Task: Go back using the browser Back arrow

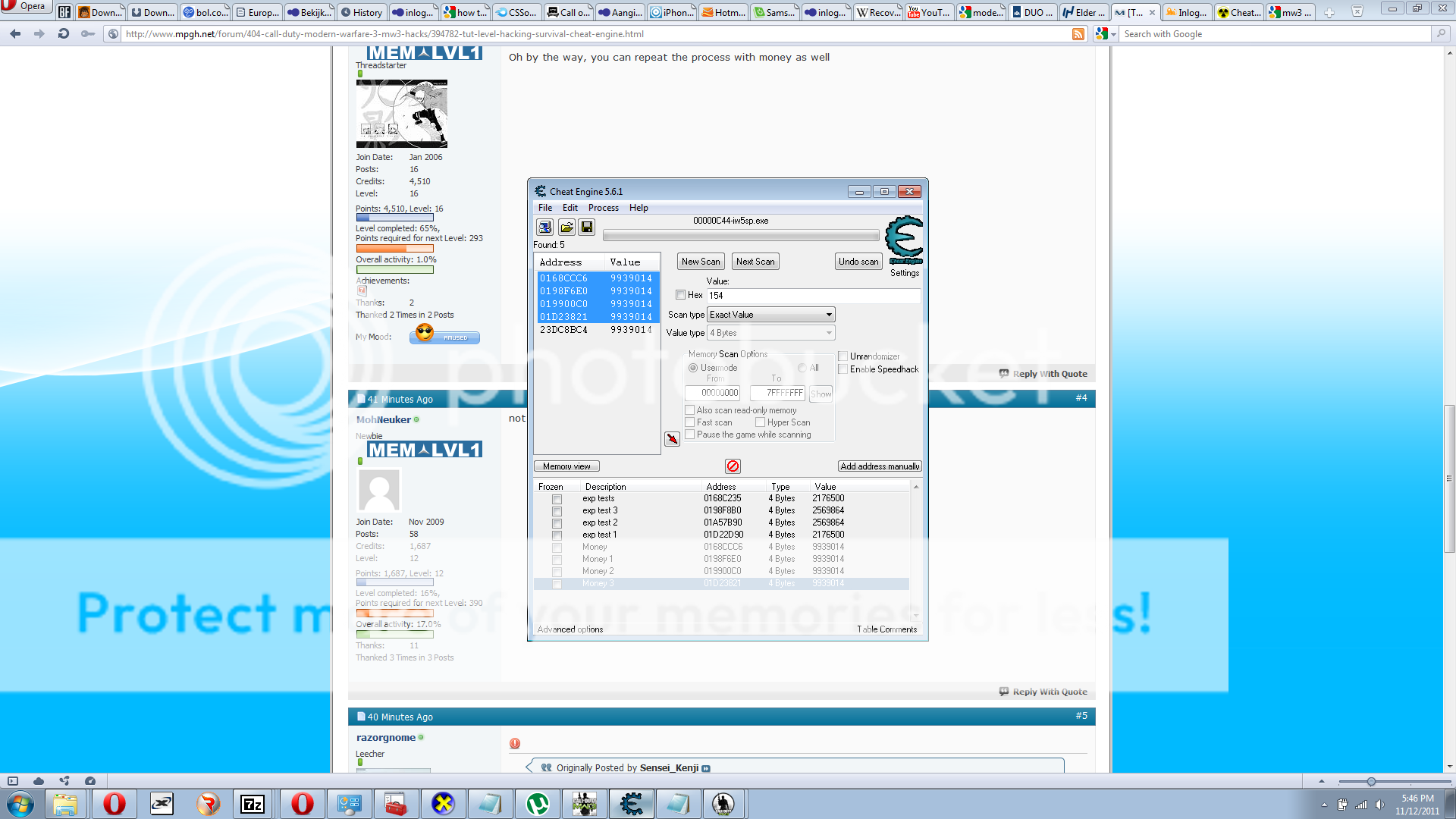Action: tap(15, 33)
